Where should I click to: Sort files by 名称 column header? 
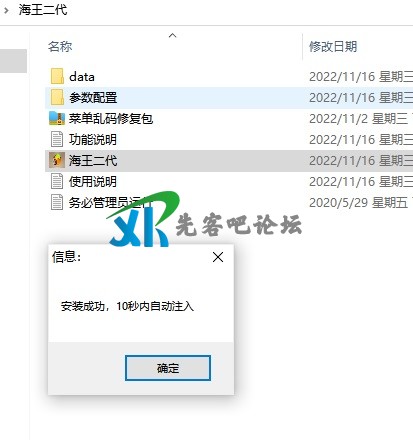point(60,47)
